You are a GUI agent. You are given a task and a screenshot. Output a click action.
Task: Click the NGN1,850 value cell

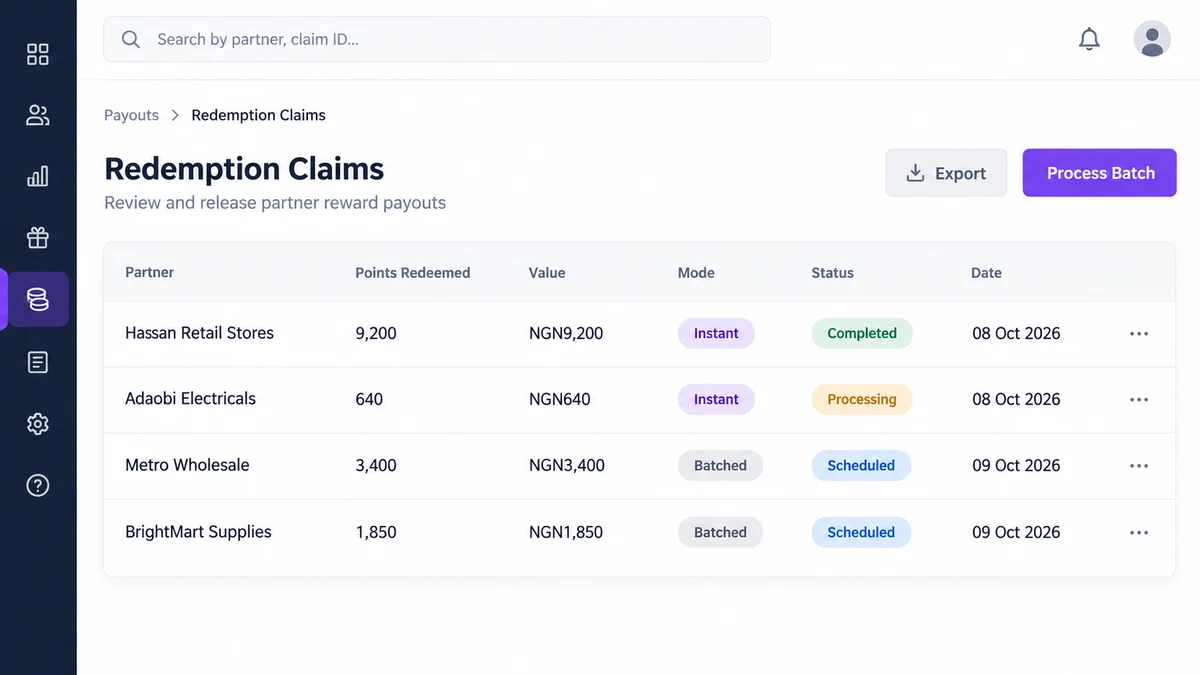coord(566,532)
